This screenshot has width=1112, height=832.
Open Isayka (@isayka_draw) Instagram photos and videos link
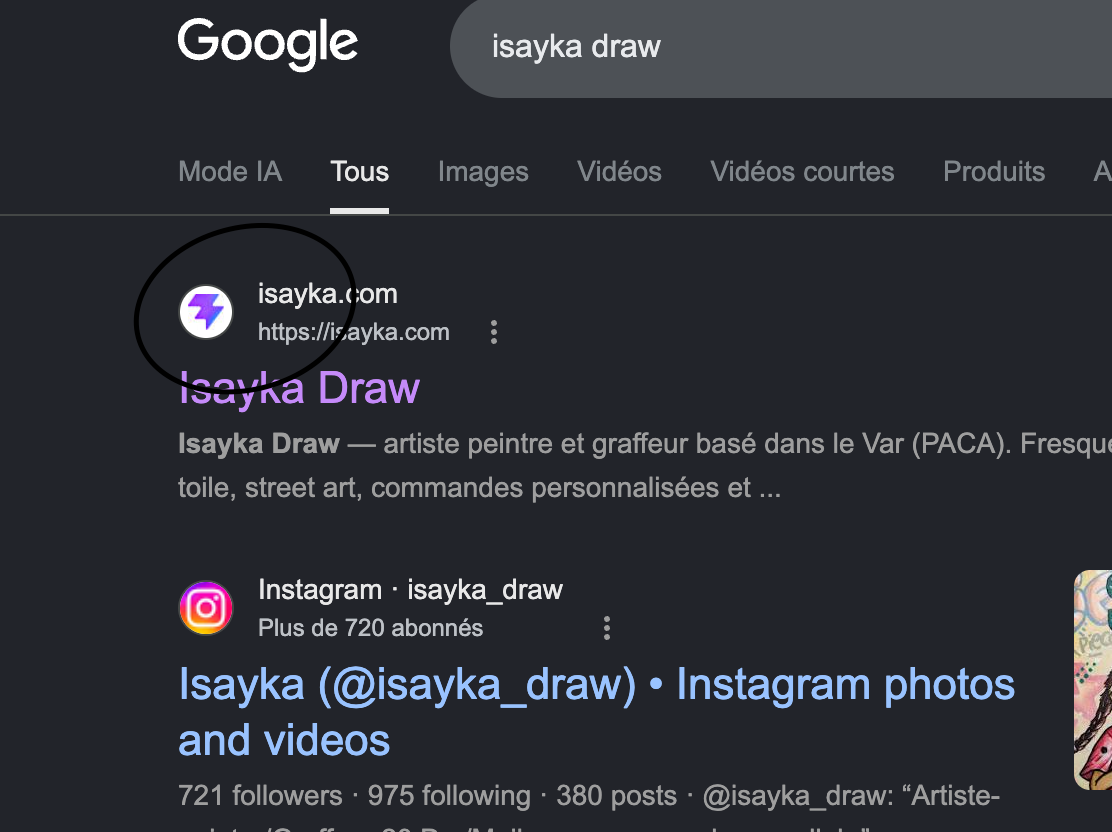[596, 711]
